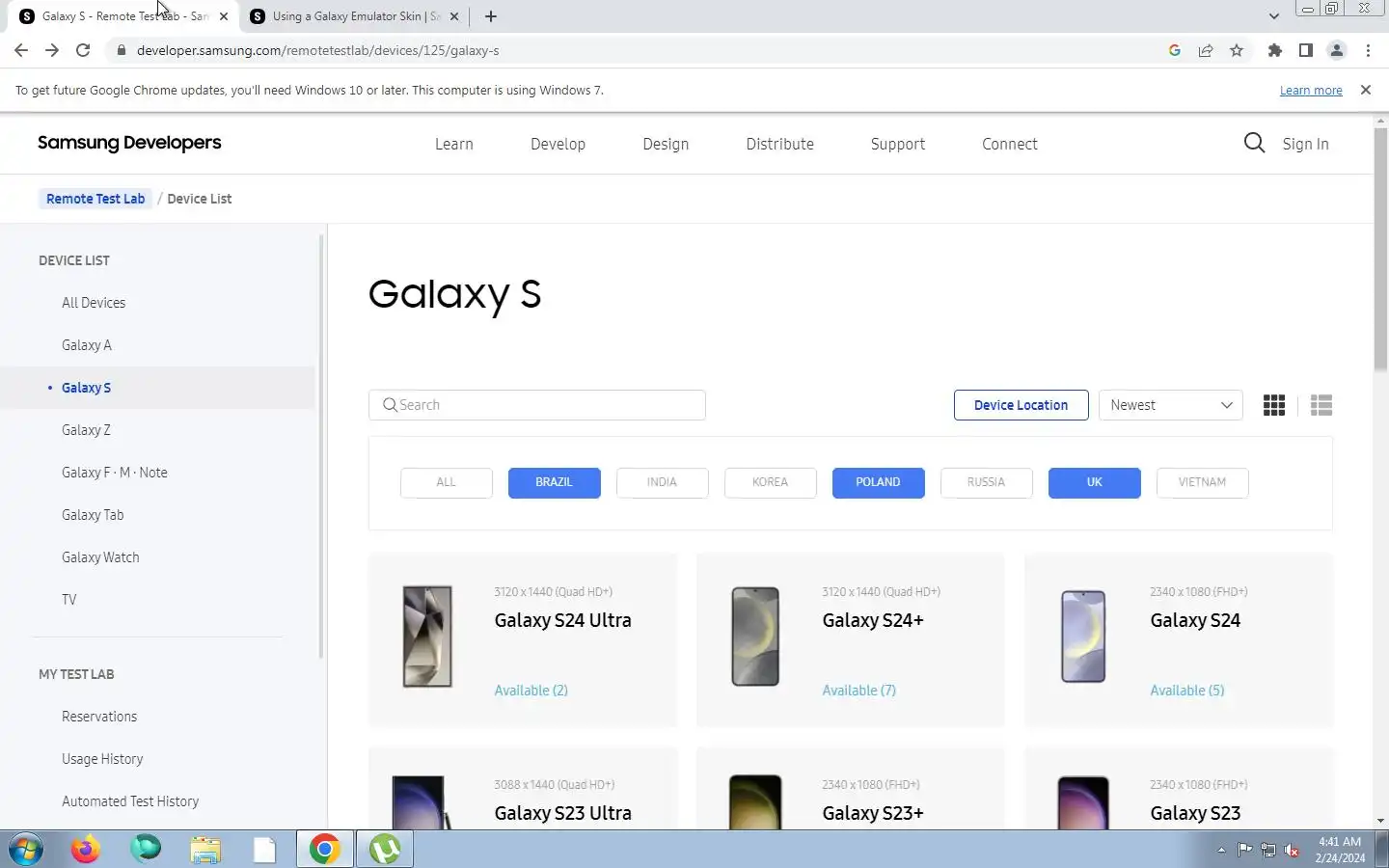Image resolution: width=1389 pixels, height=868 pixels.
Task: Open Usage History in sidebar
Action: tap(102, 759)
